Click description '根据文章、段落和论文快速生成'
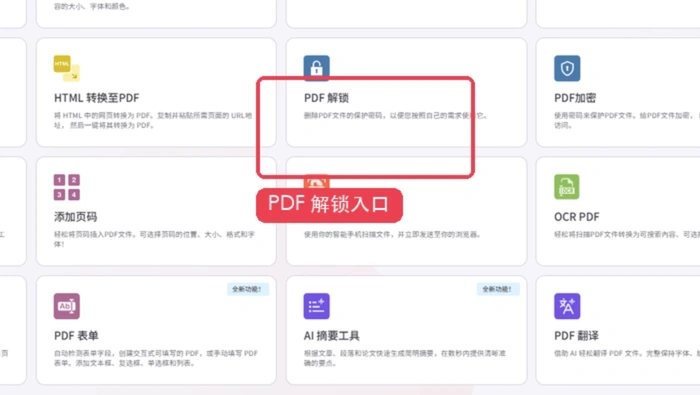 [405, 358]
